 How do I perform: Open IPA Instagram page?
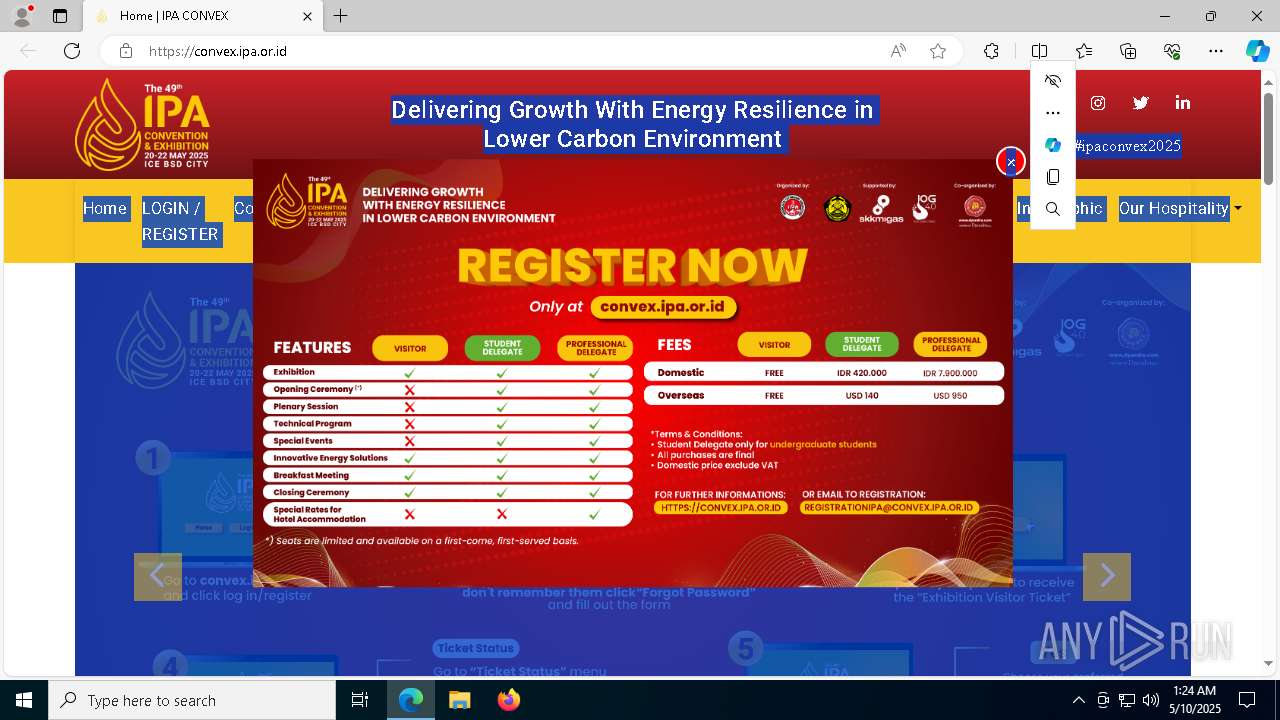(x=1098, y=103)
